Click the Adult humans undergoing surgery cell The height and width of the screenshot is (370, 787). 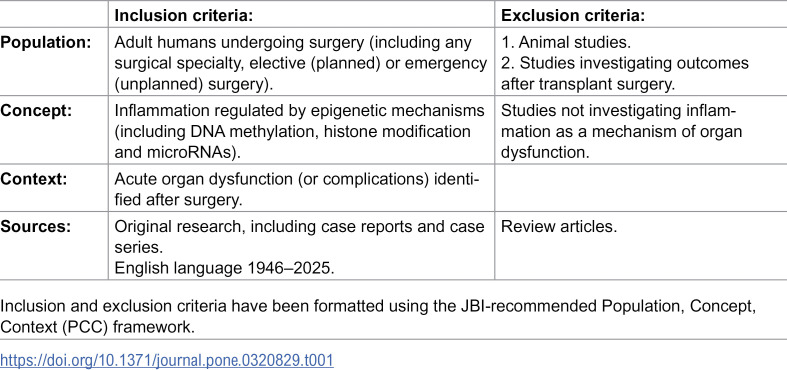point(301,63)
